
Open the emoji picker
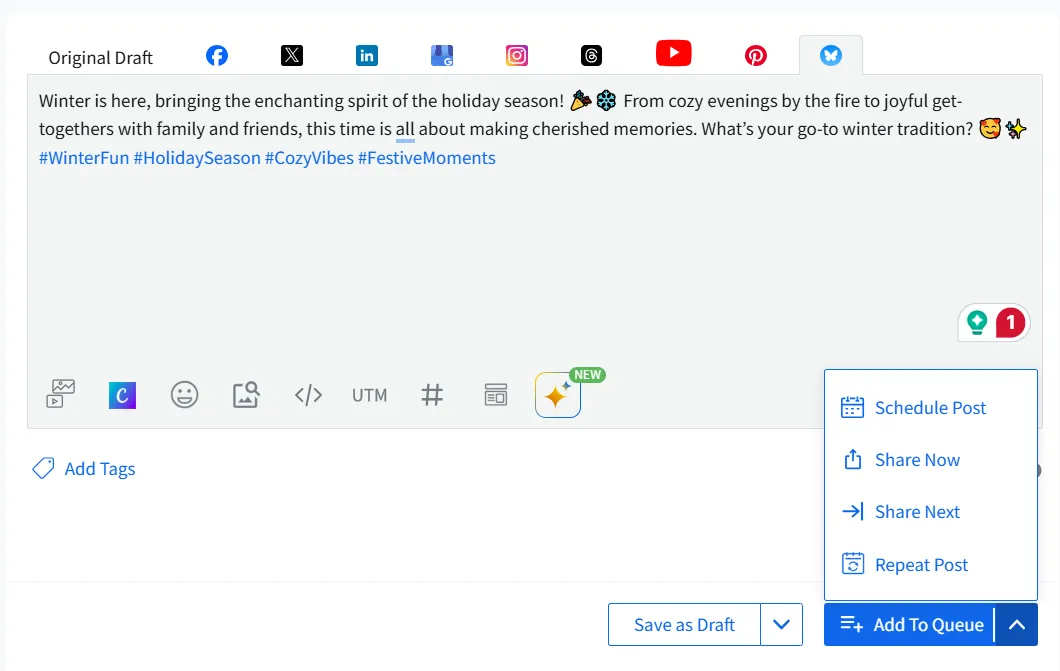(x=185, y=395)
